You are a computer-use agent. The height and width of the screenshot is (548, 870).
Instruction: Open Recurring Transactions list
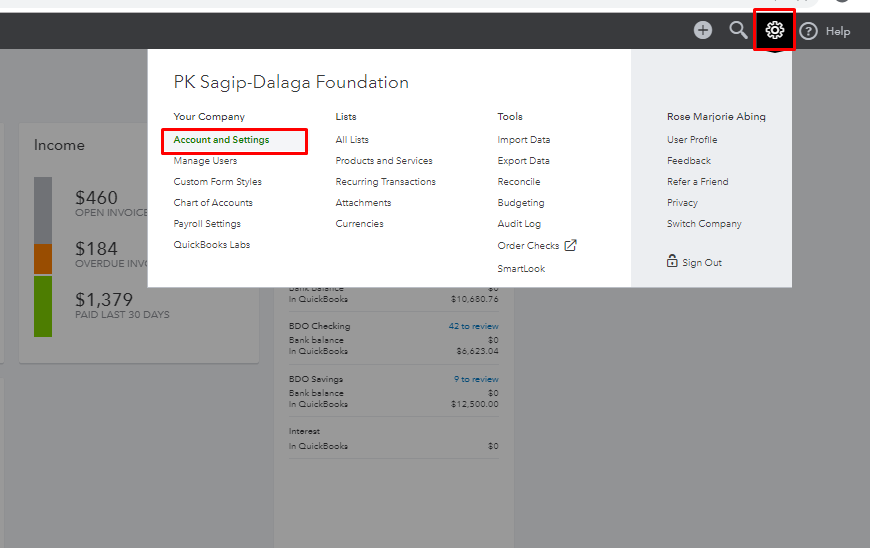click(385, 182)
